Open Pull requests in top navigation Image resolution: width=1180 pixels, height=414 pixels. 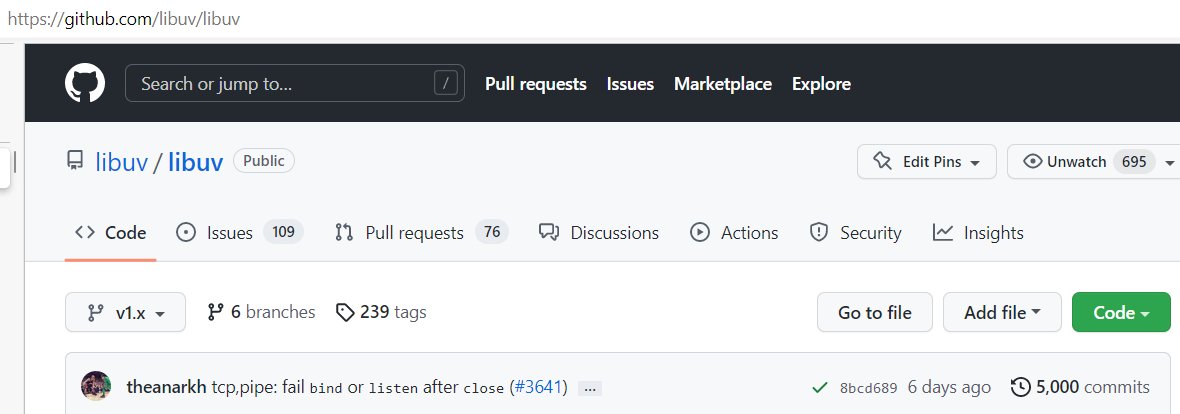[x=535, y=84]
